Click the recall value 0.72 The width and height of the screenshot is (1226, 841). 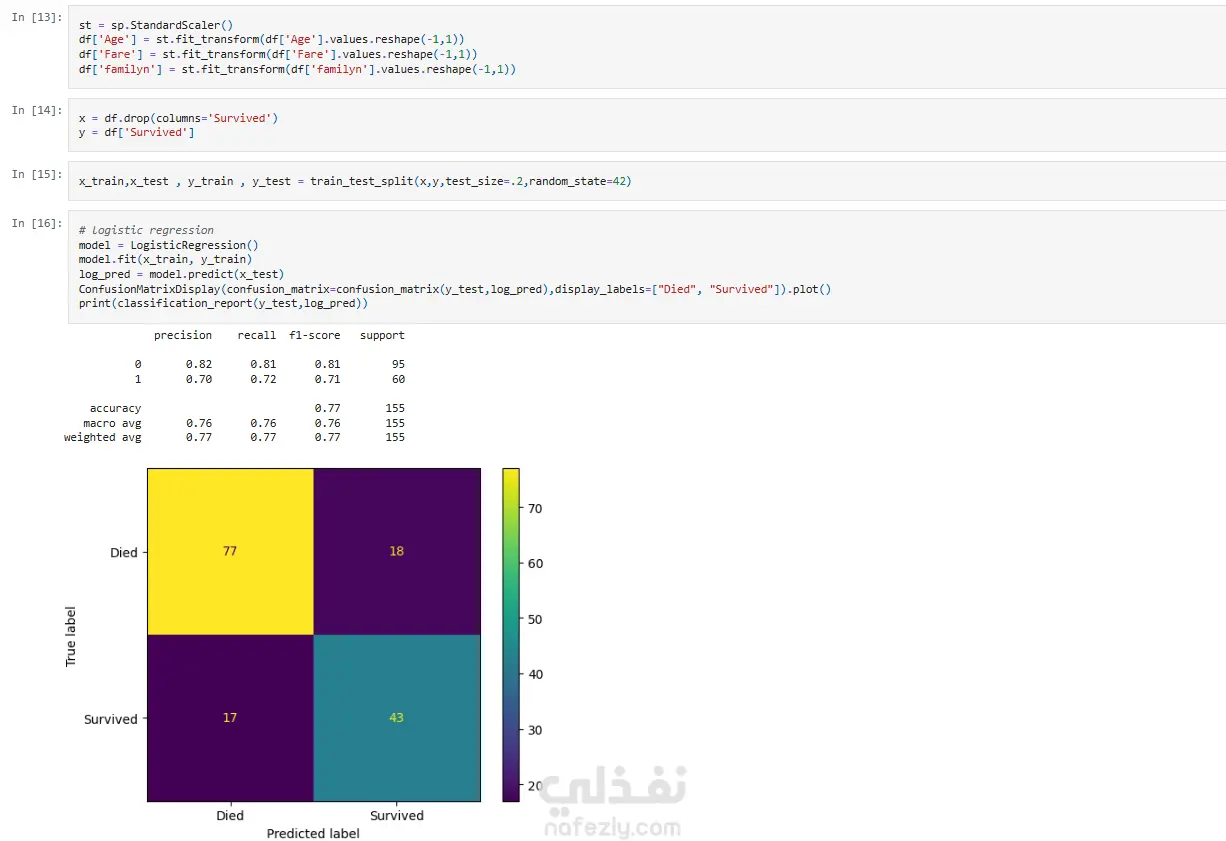coord(263,379)
